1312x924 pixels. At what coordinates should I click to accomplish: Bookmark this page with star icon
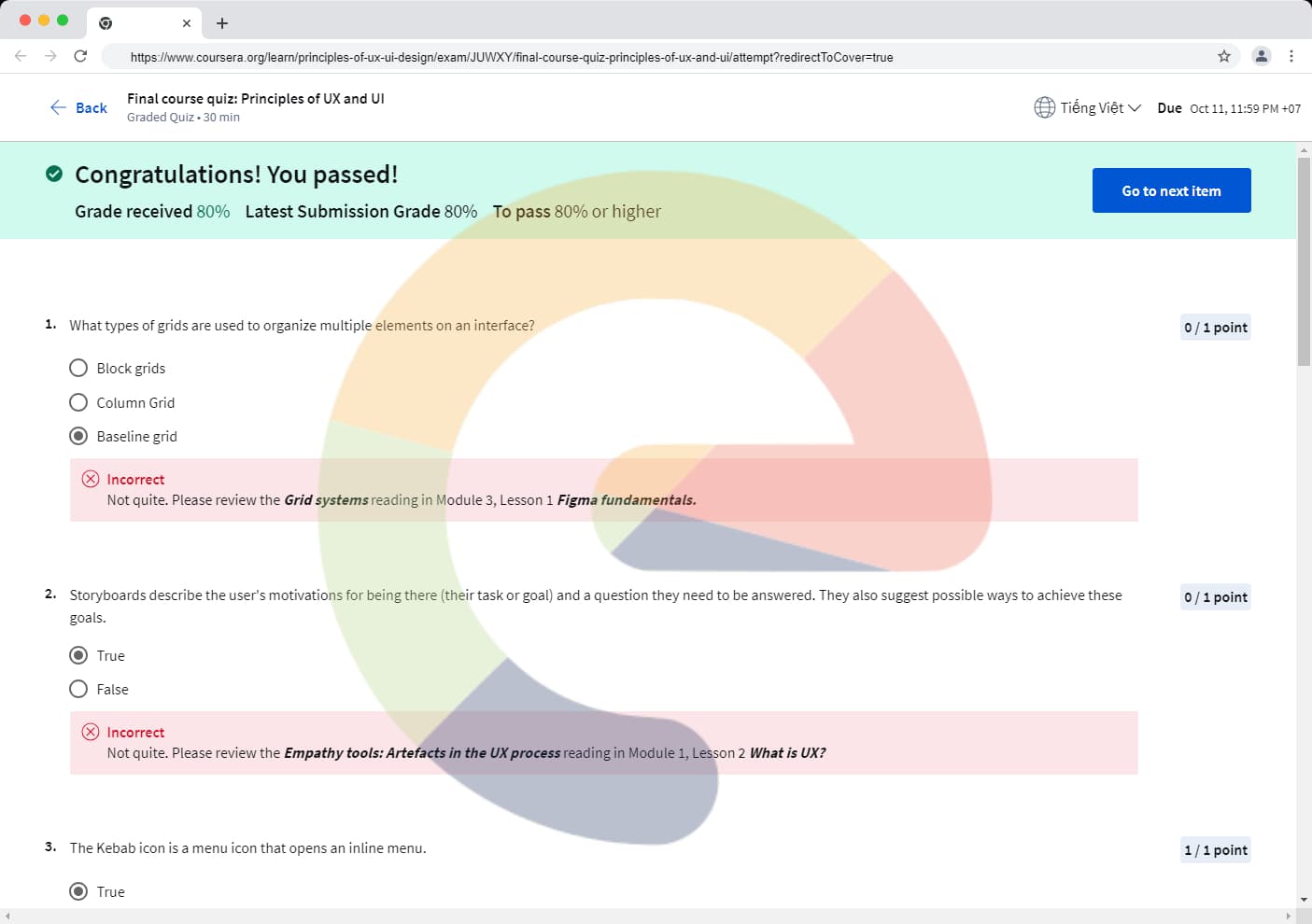(1223, 56)
